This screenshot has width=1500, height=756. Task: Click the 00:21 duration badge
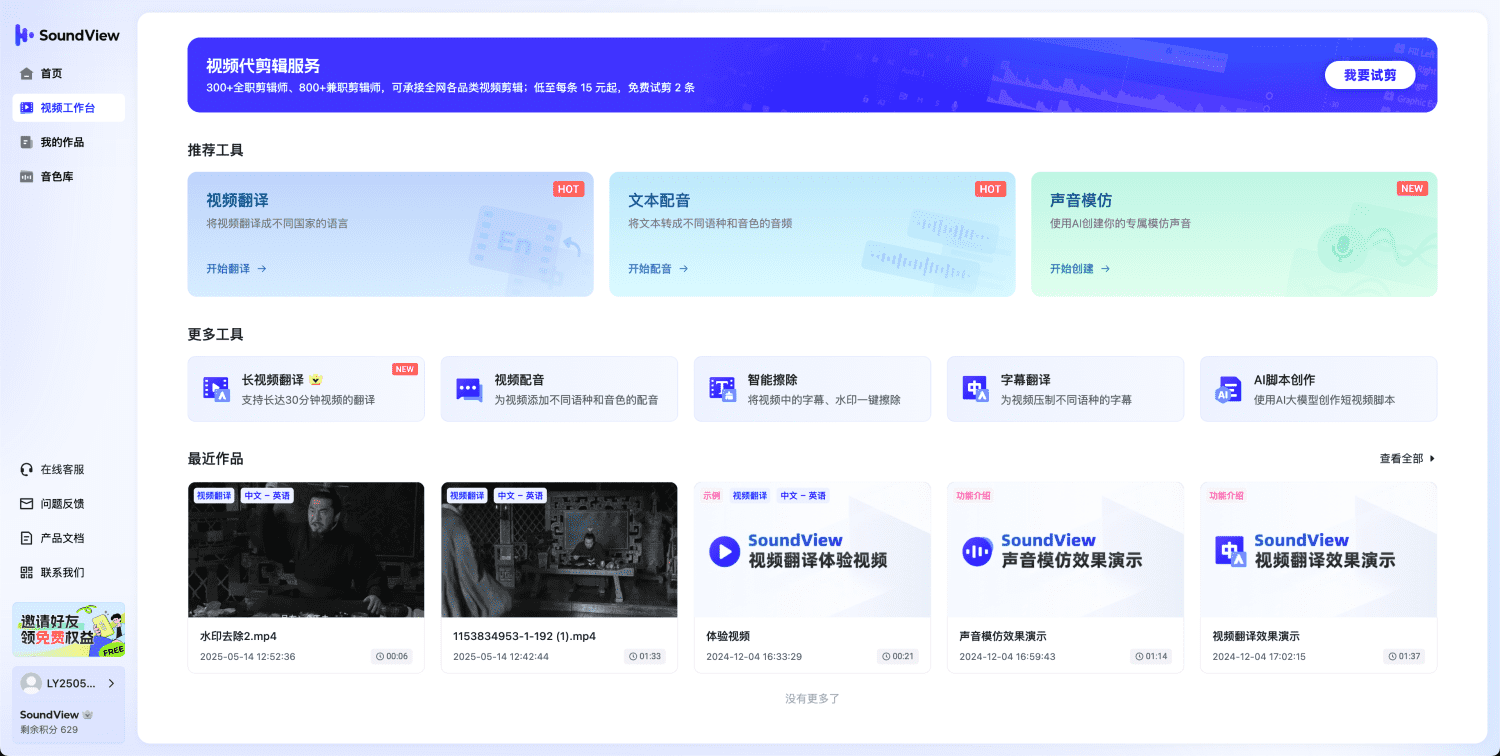[x=898, y=657]
